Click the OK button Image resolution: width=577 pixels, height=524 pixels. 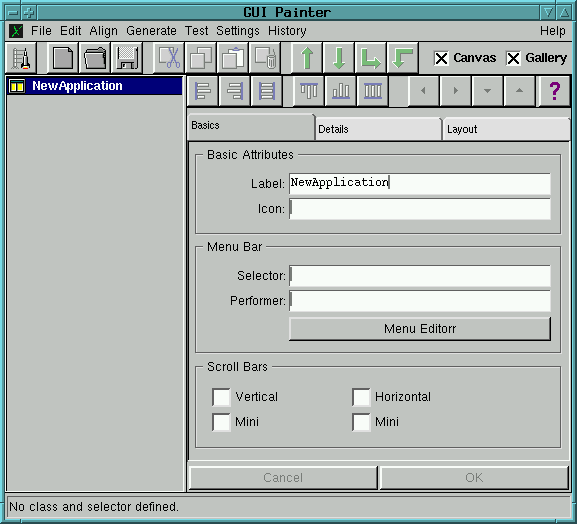click(x=474, y=478)
